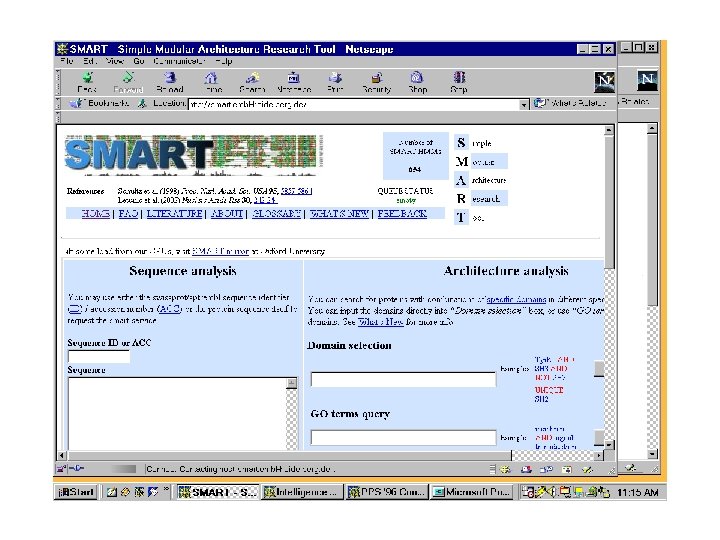This screenshot has height=540, width=720.
Task: Open the FEEDBACK link
Action: coord(402,214)
